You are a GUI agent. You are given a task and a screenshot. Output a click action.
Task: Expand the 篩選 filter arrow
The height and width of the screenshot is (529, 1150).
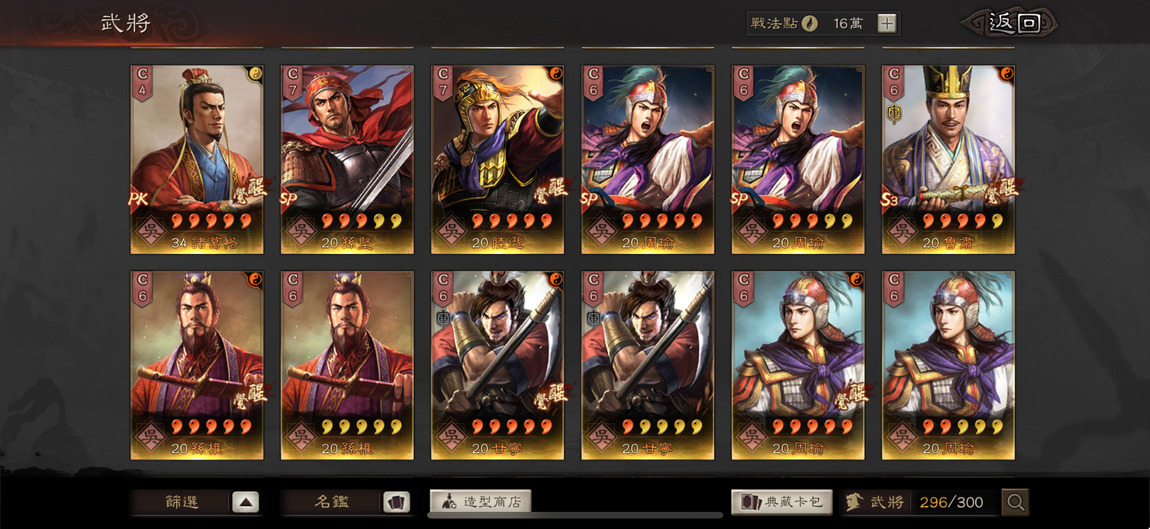coord(246,503)
